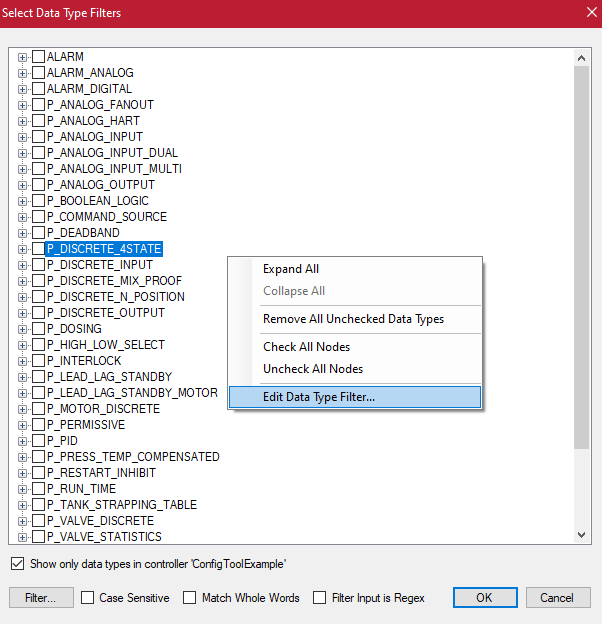This screenshot has width=602, height=624.
Task: Click the scrollbar up arrow
Action: [581, 58]
